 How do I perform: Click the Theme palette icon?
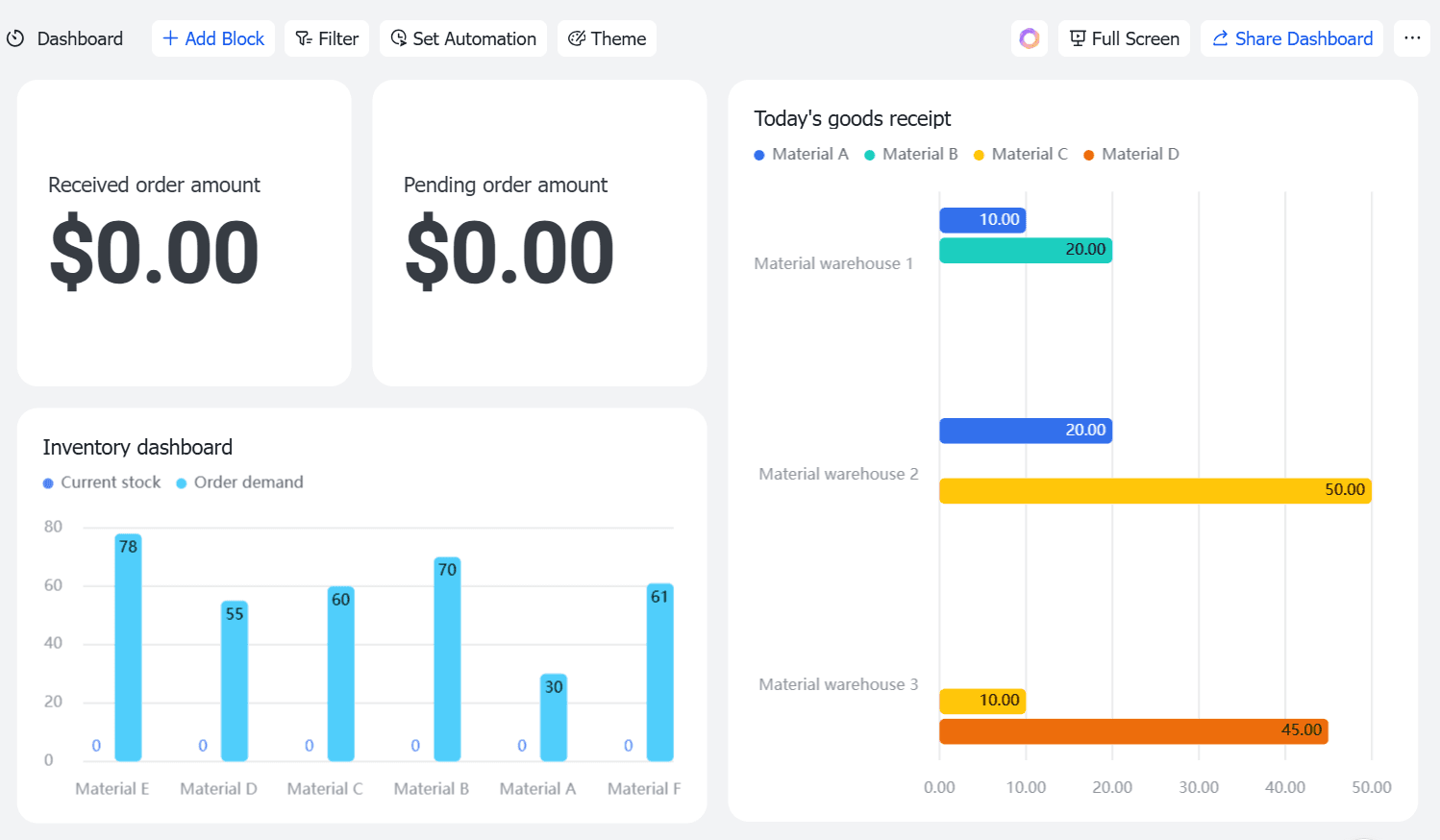(577, 38)
